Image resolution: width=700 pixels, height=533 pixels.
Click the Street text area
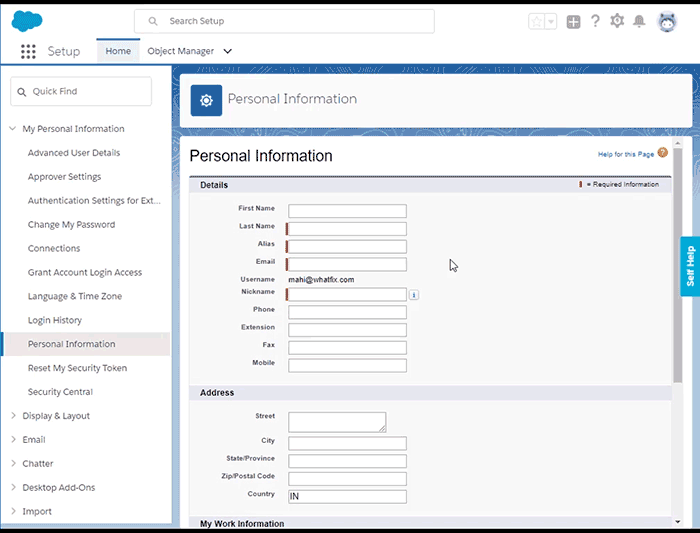[x=337, y=422]
